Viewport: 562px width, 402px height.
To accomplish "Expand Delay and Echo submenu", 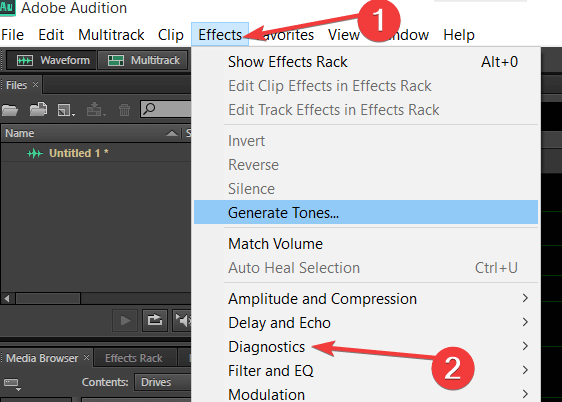I will pyautogui.click(x=366, y=323).
